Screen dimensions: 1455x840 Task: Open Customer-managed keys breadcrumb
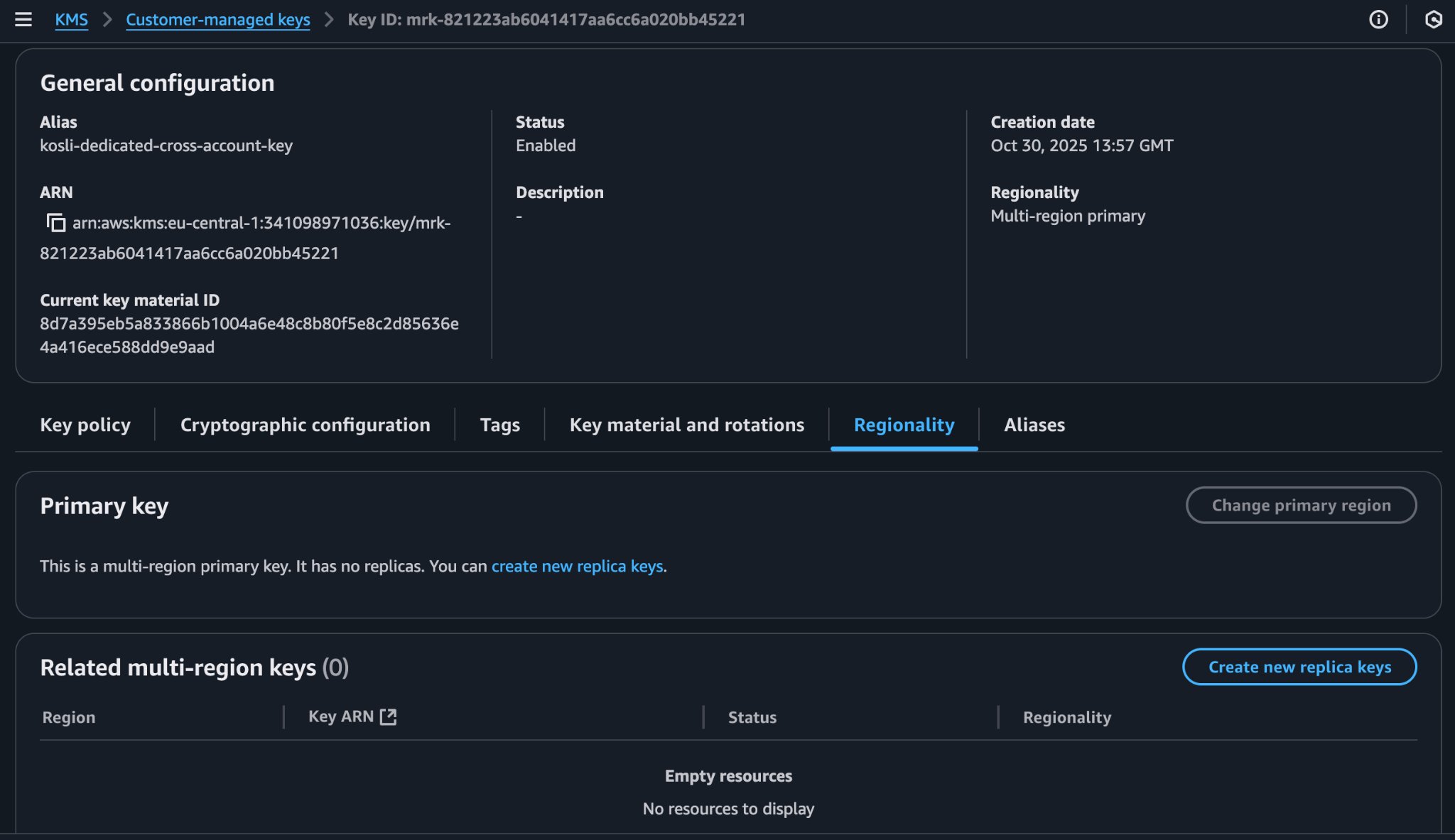coord(218,19)
